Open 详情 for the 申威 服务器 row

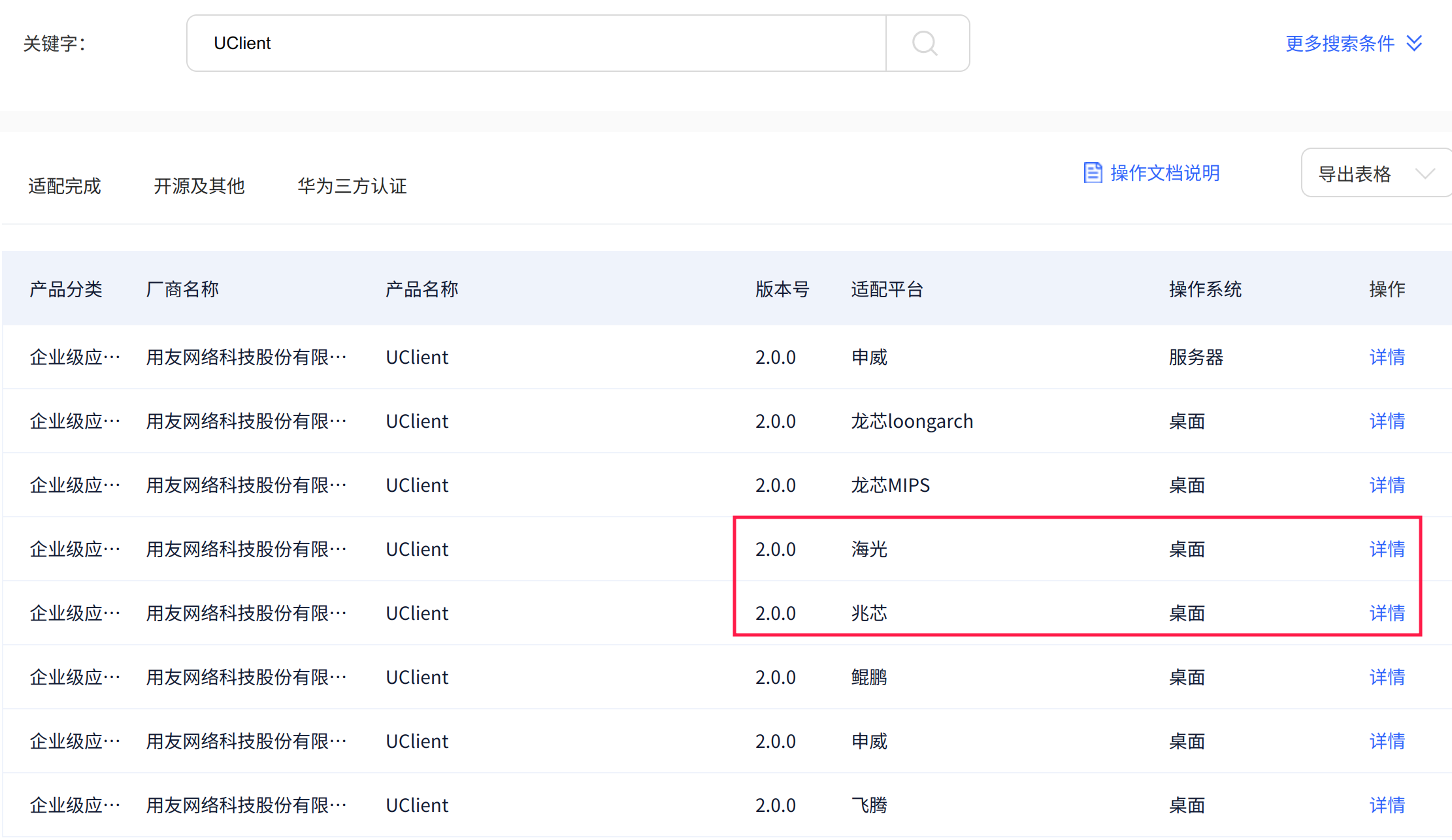pos(1387,357)
